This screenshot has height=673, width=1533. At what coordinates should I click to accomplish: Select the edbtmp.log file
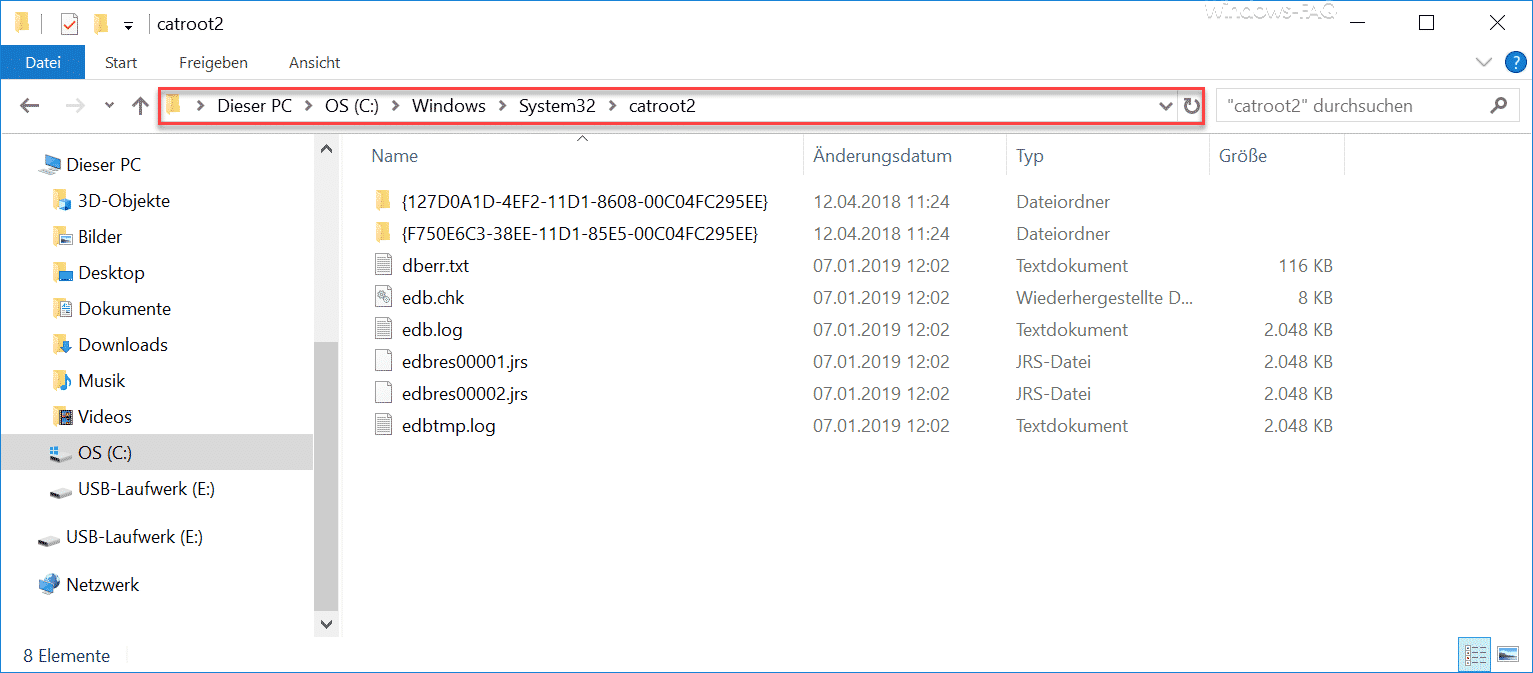(x=448, y=425)
